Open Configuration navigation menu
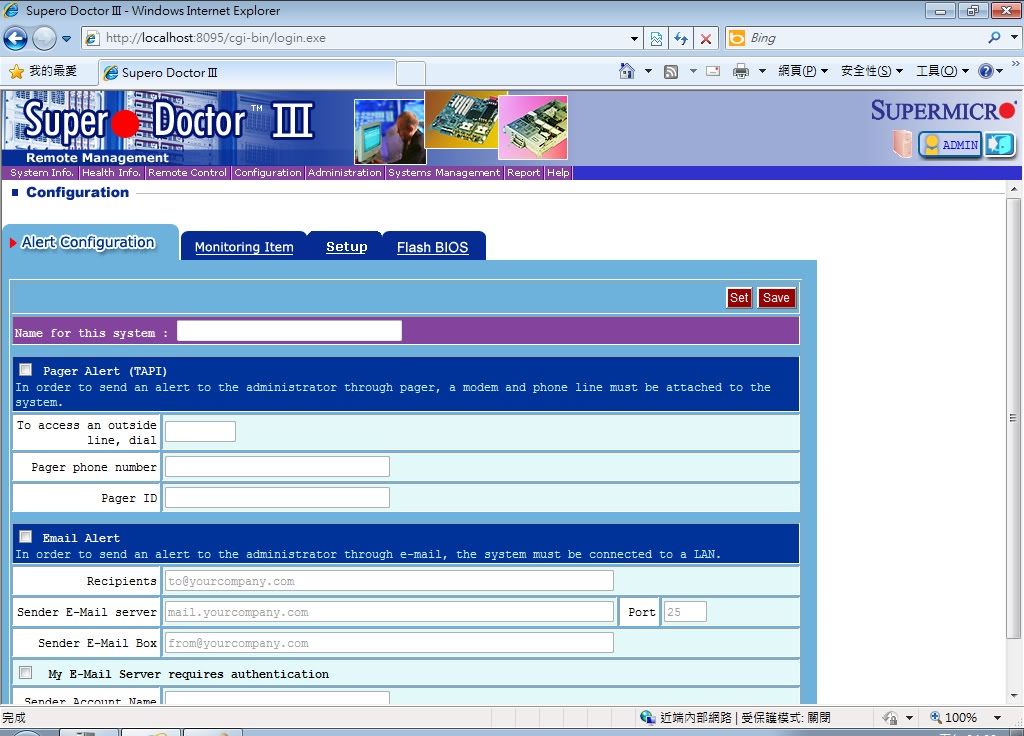The width and height of the screenshot is (1024, 736). (268, 172)
